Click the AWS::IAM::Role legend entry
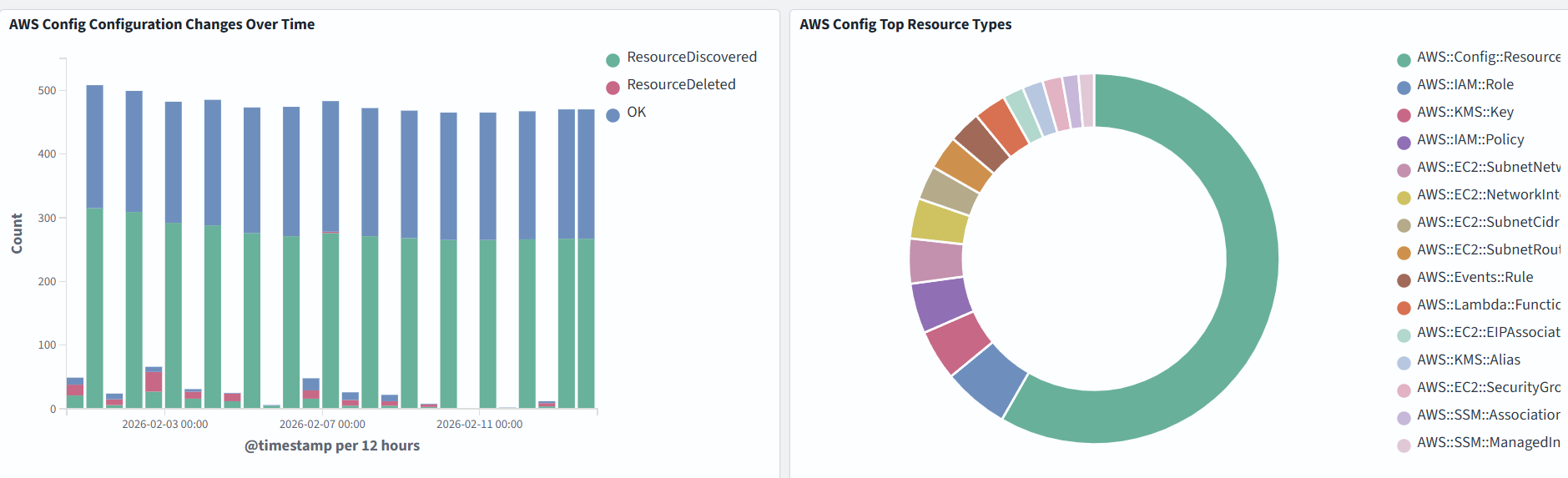Image resolution: width=1568 pixels, height=478 pixels. click(1465, 84)
